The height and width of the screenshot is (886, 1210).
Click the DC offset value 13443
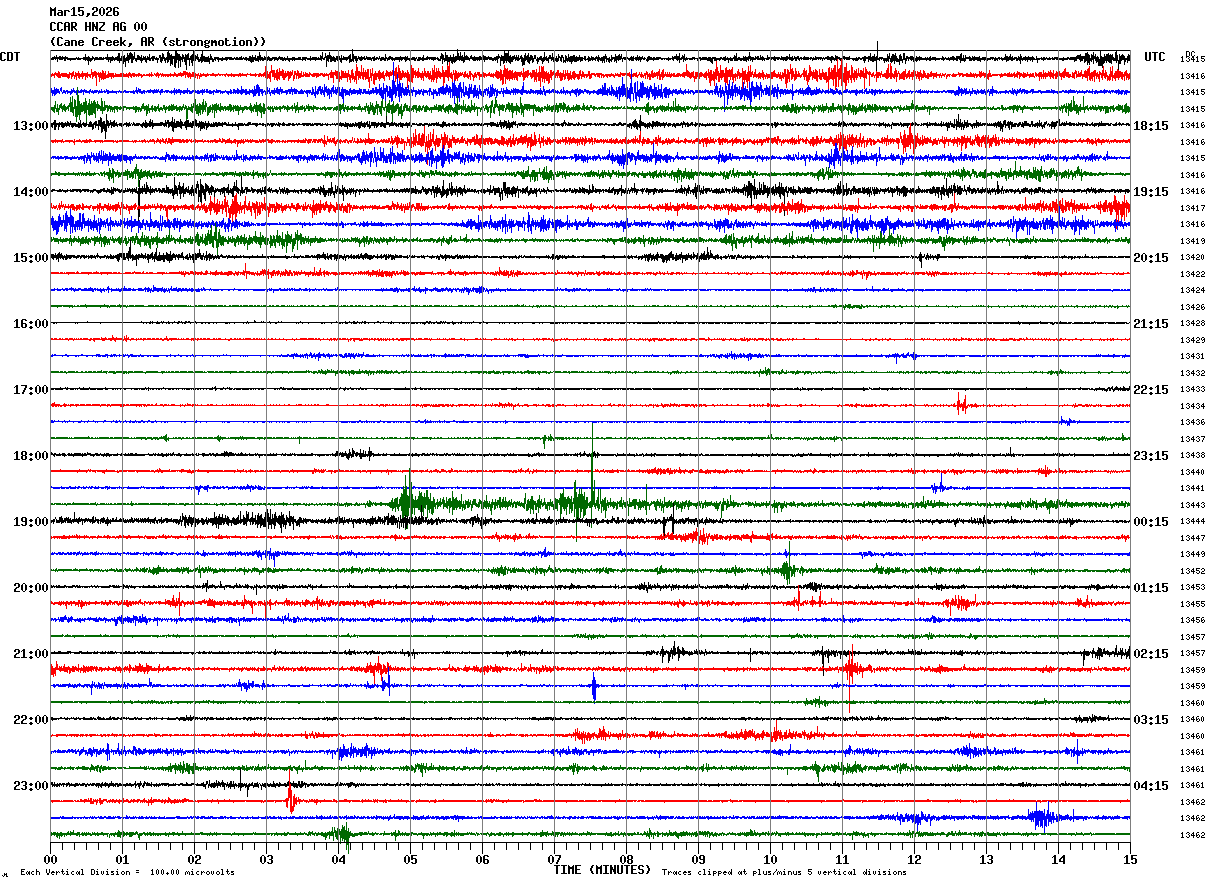tap(1192, 505)
